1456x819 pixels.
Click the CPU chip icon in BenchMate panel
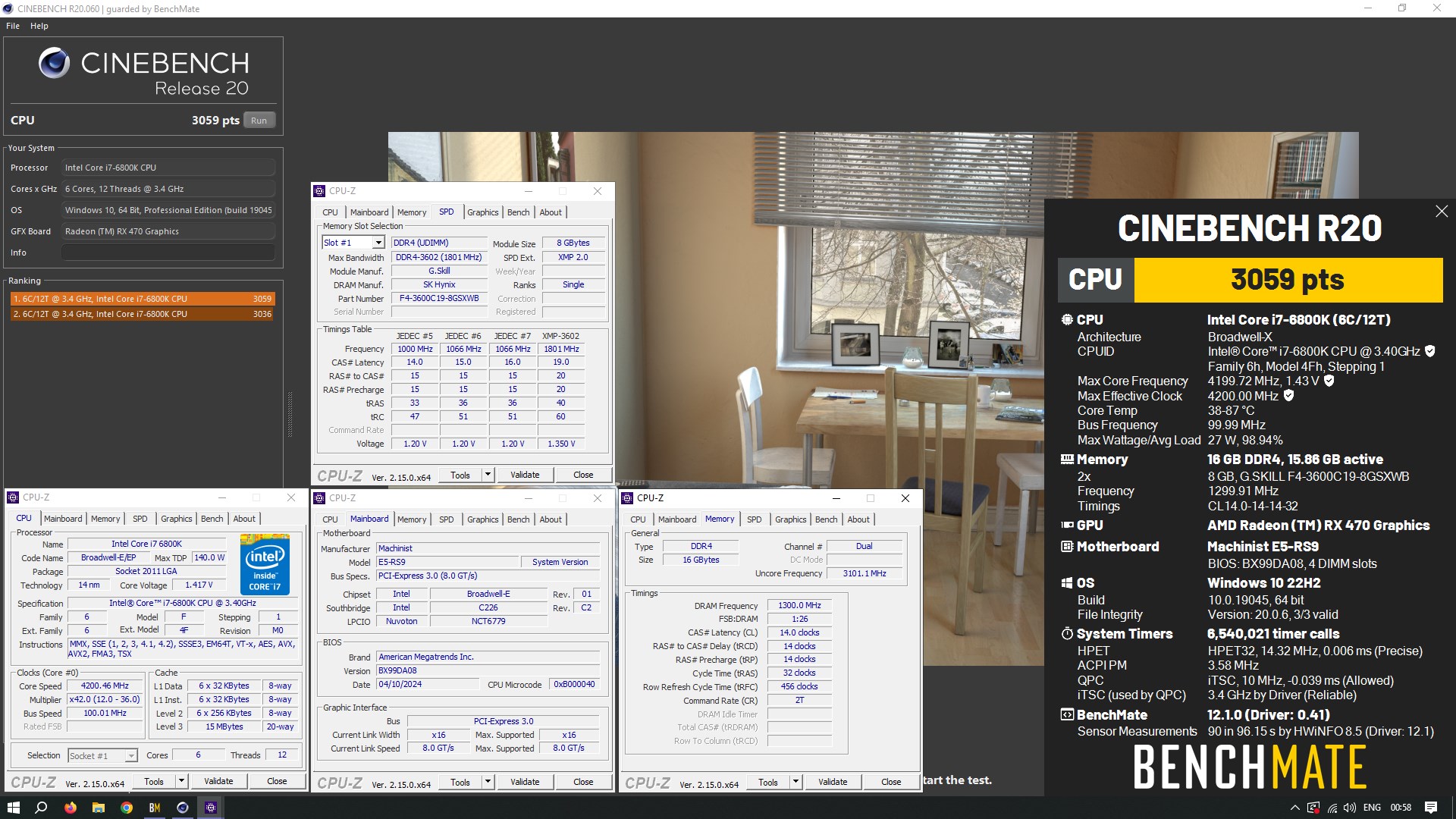coord(1067,320)
